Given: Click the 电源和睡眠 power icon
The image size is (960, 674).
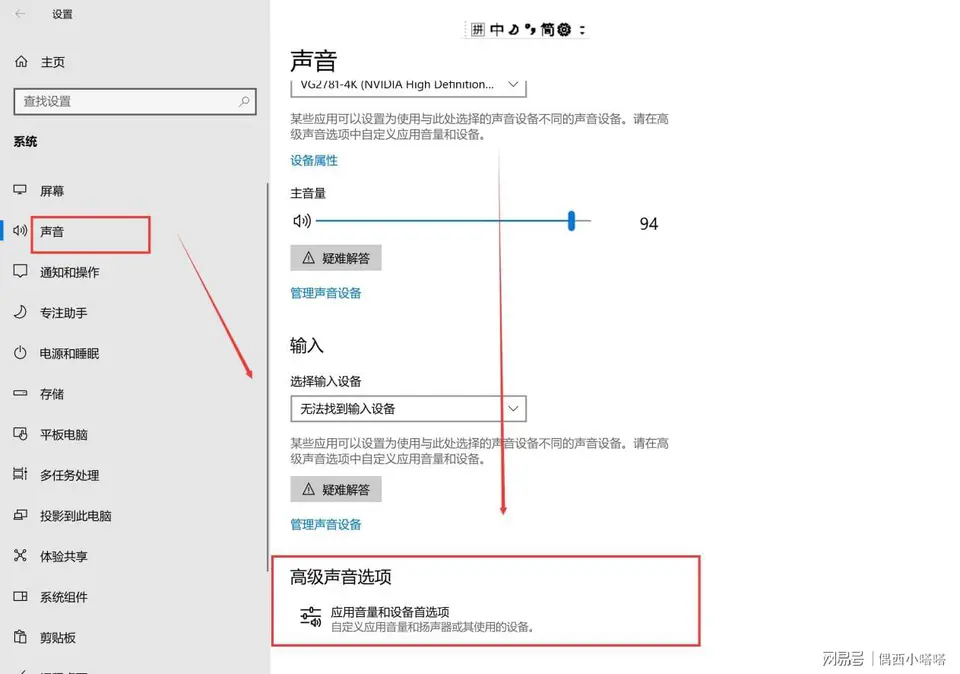Looking at the screenshot, I should (20, 354).
